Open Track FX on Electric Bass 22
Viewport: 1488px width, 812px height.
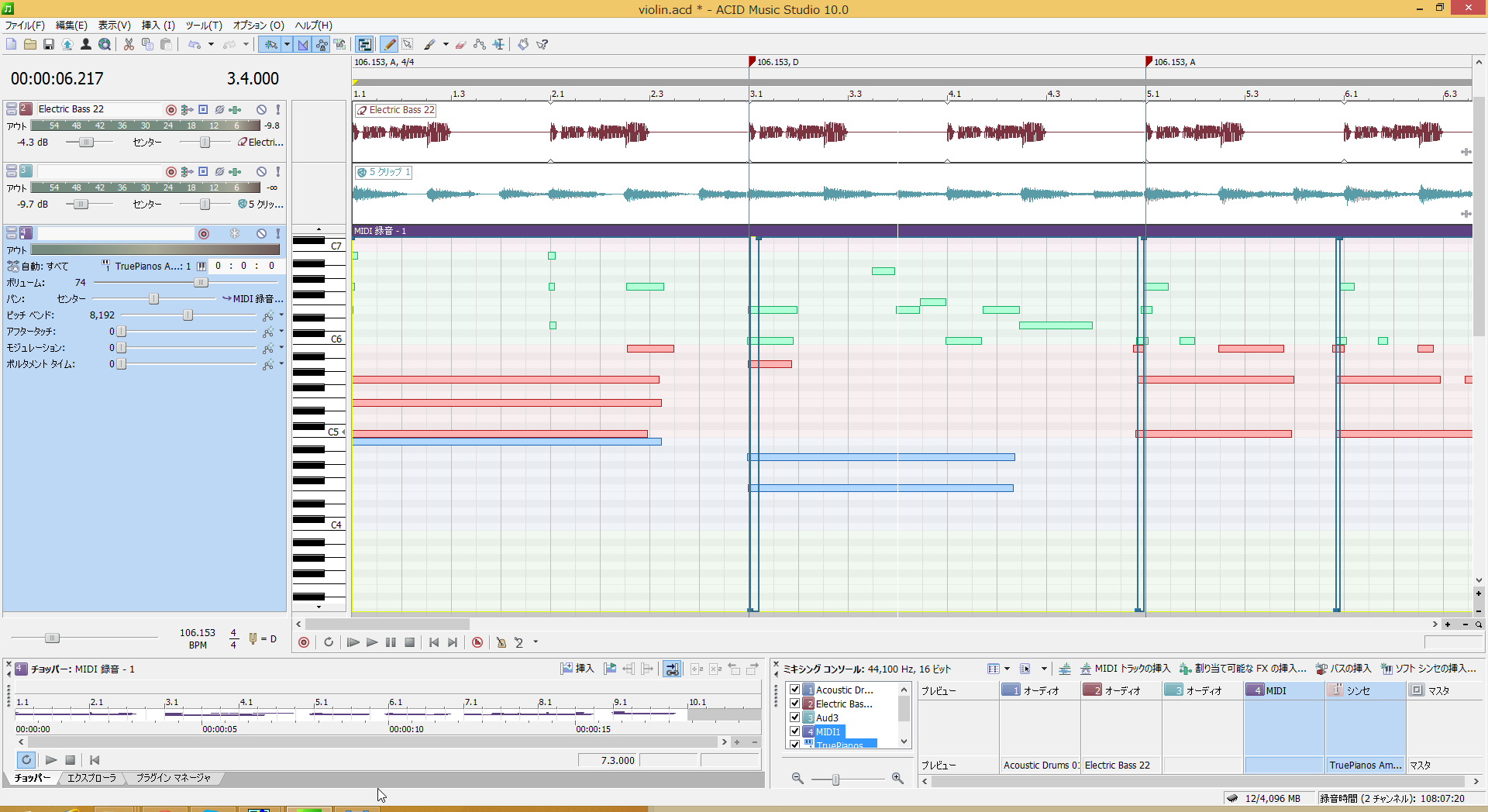click(235, 109)
